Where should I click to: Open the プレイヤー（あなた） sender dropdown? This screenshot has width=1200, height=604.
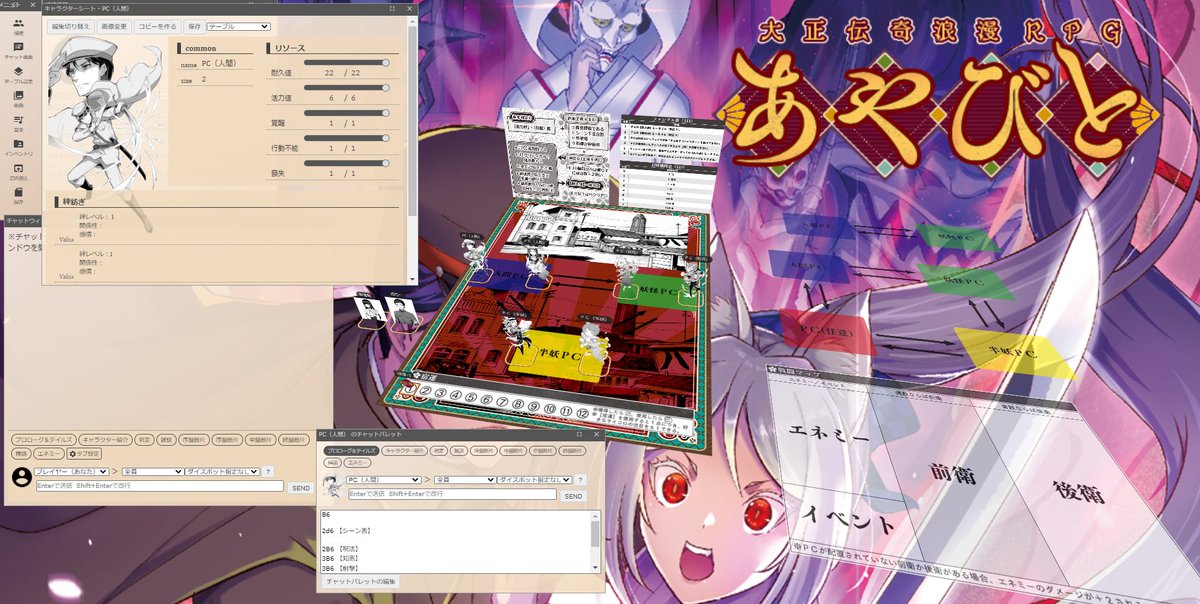tap(71, 471)
